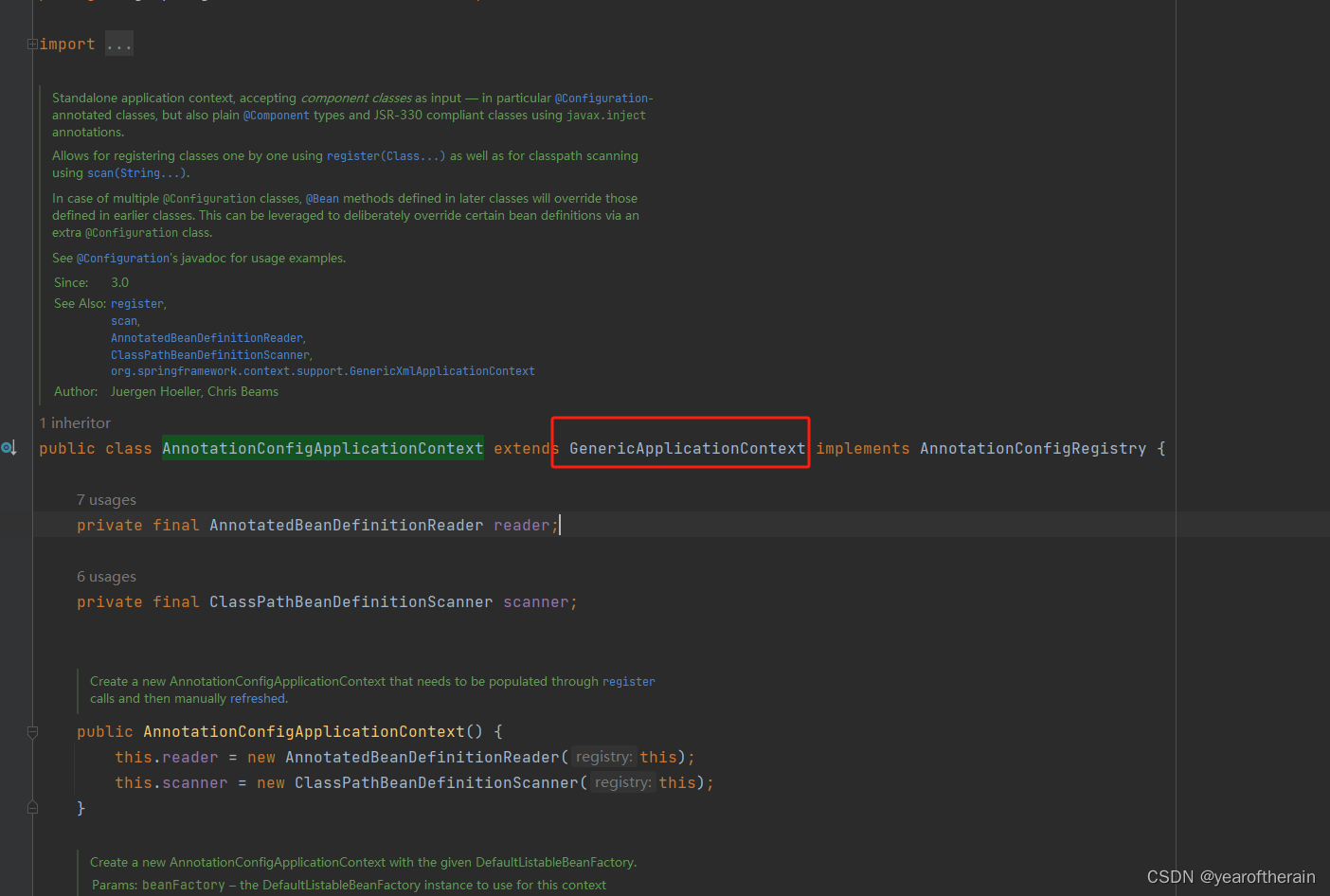This screenshot has width=1330, height=896.
Task: Open the '1 inheritor' code lens
Action: point(75,423)
